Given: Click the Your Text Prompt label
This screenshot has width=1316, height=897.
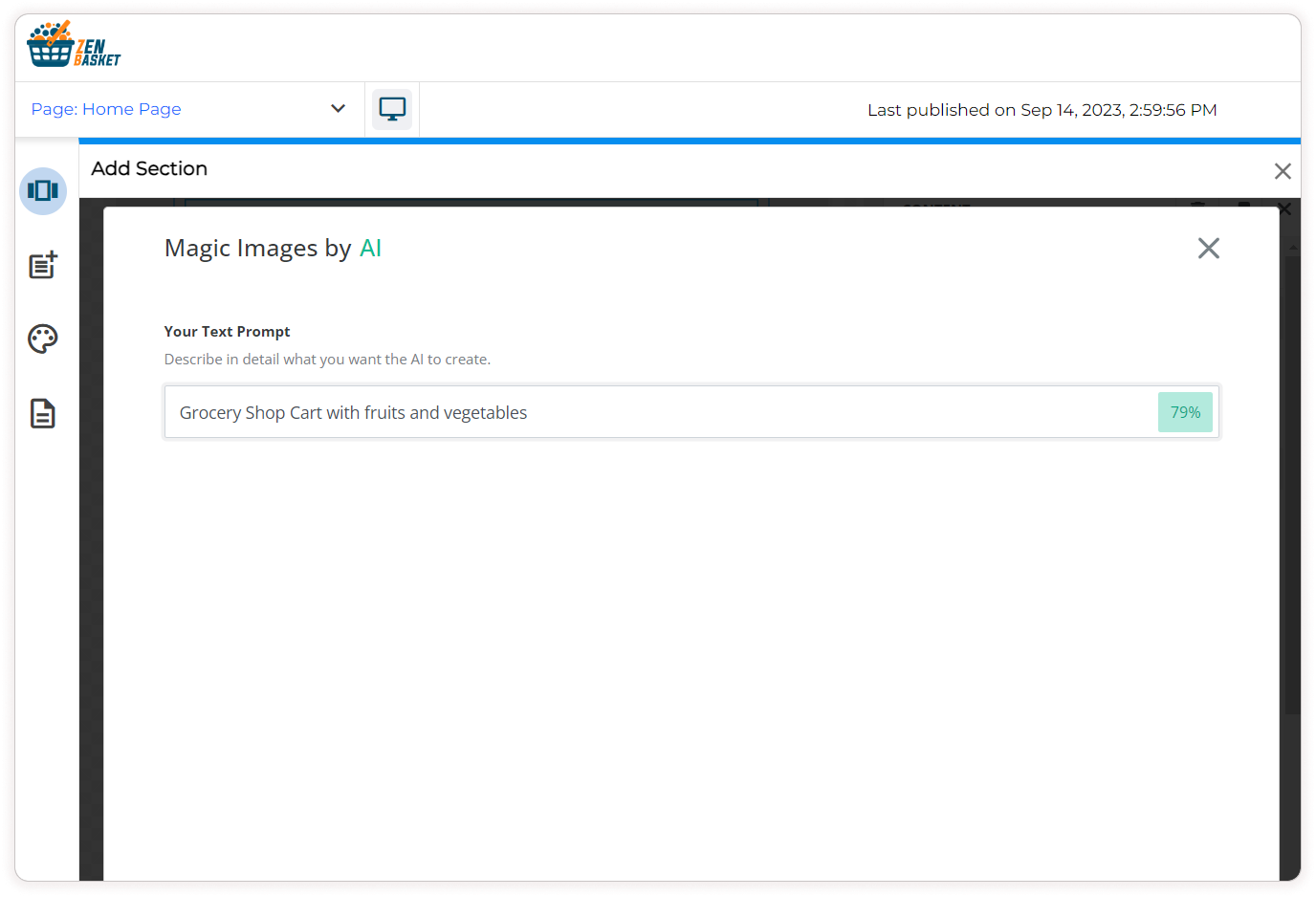Looking at the screenshot, I should [227, 332].
